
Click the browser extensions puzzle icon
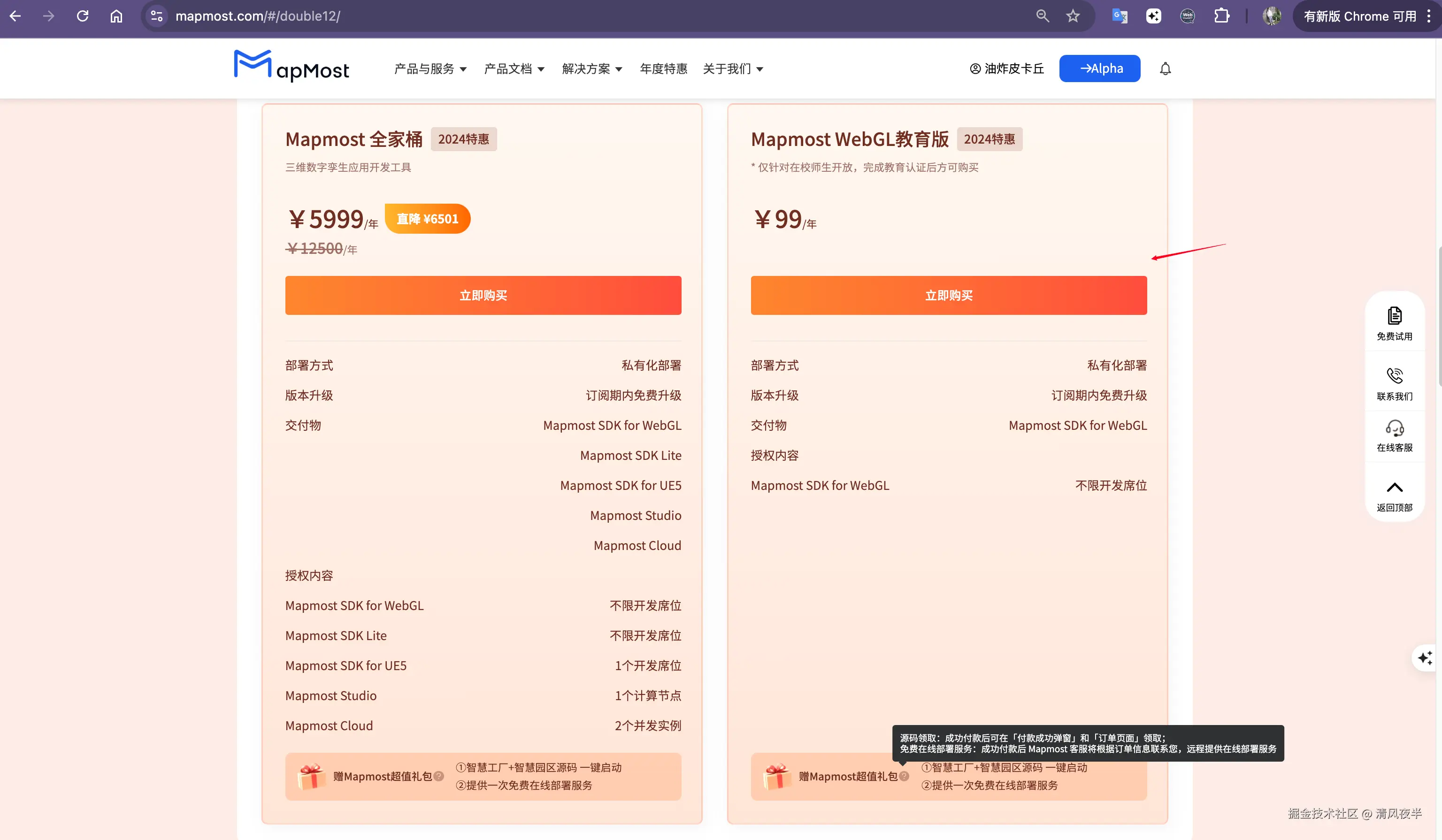[x=1221, y=16]
